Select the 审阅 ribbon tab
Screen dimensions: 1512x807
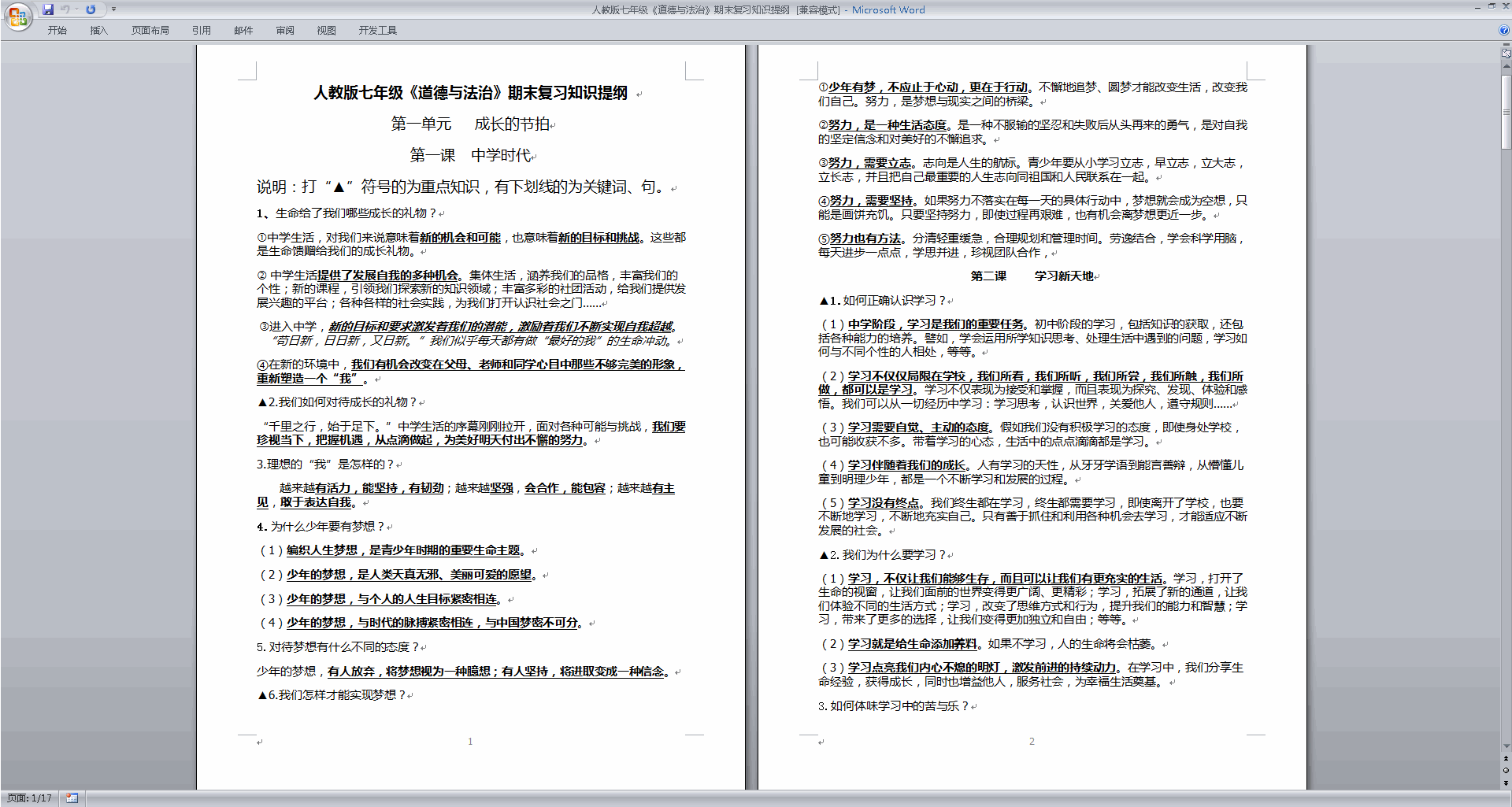[285, 31]
